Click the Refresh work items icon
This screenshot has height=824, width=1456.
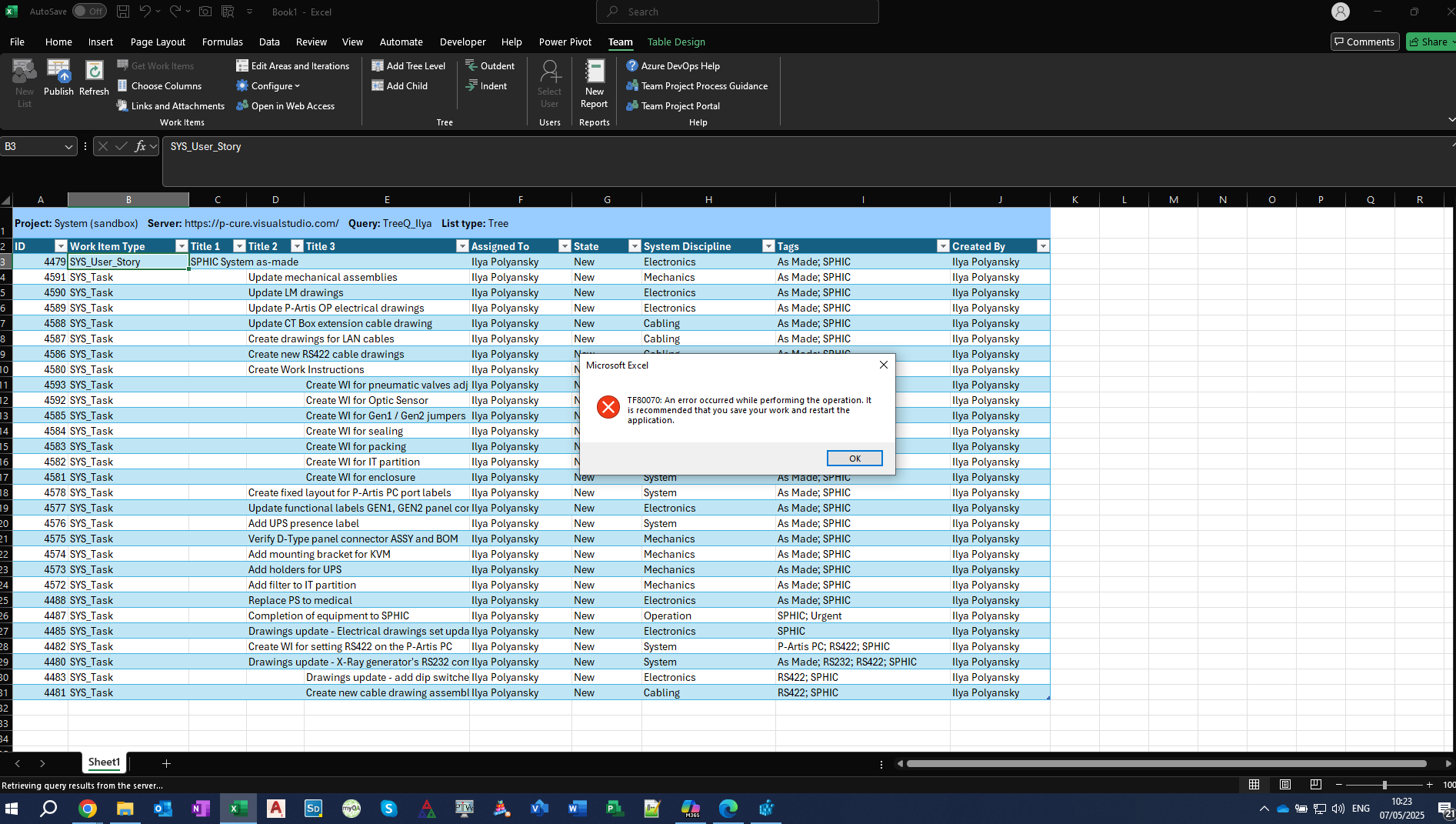pos(94,78)
